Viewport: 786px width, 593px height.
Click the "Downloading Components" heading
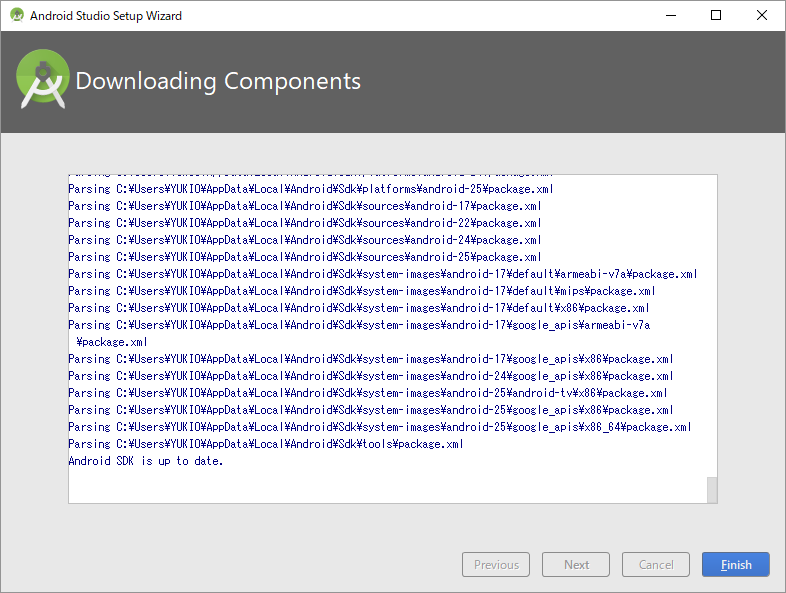218,82
